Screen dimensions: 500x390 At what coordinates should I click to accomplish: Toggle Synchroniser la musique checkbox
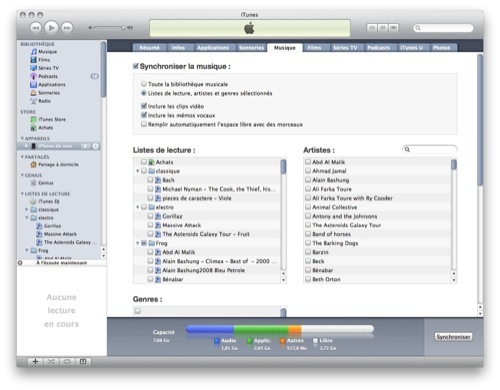(136, 66)
